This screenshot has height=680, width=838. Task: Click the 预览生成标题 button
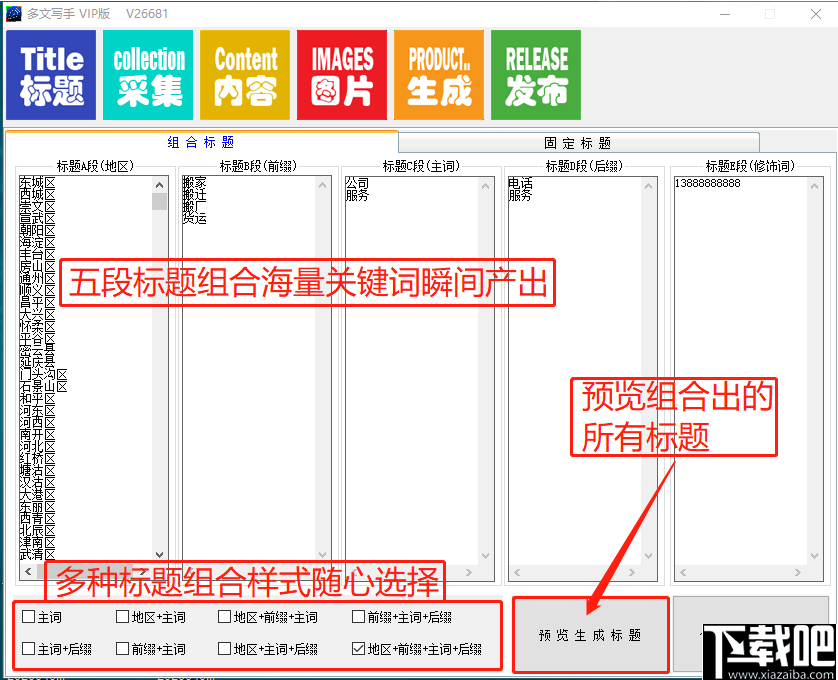point(590,635)
